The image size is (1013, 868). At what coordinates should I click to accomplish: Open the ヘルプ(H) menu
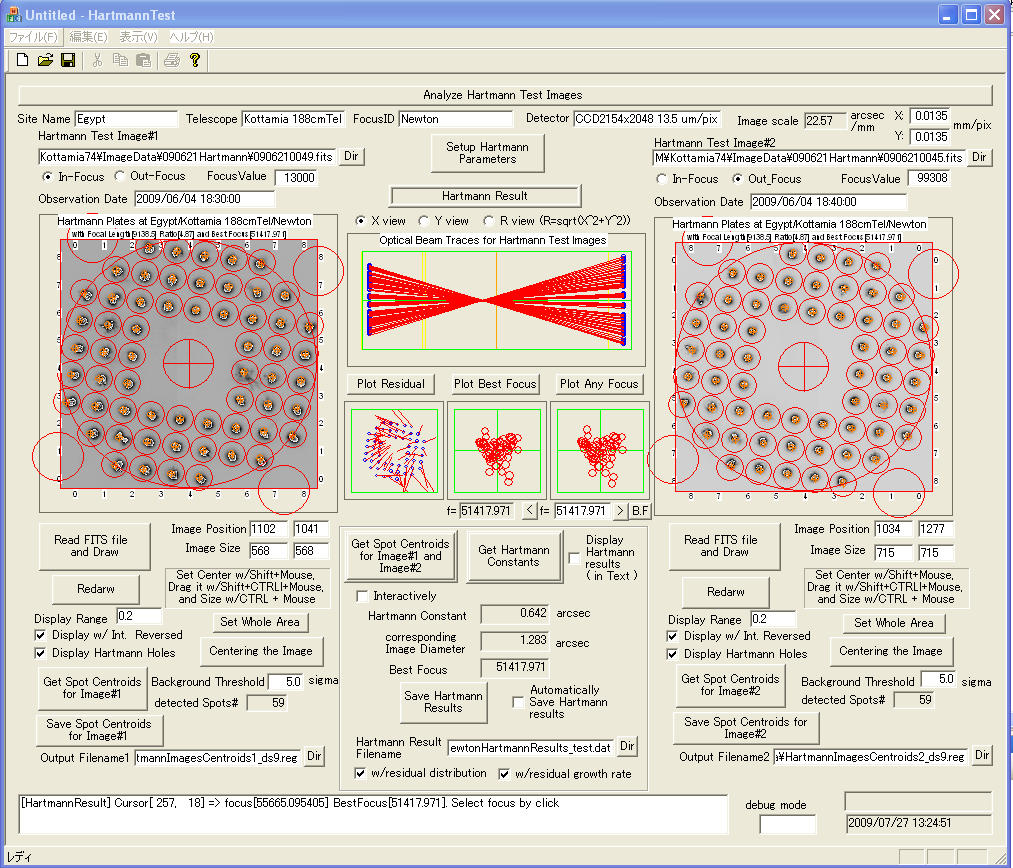point(191,37)
